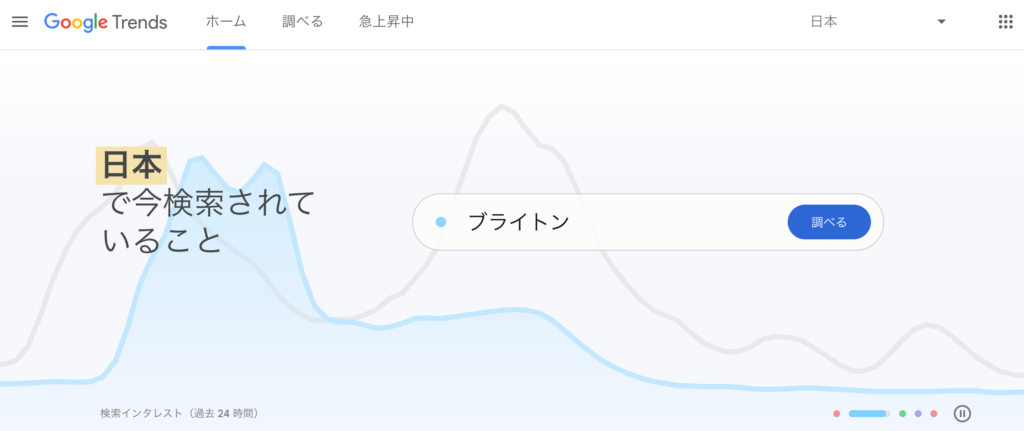Select the green carousel dot
Viewport: 1024px width, 431px height.
(x=902, y=413)
